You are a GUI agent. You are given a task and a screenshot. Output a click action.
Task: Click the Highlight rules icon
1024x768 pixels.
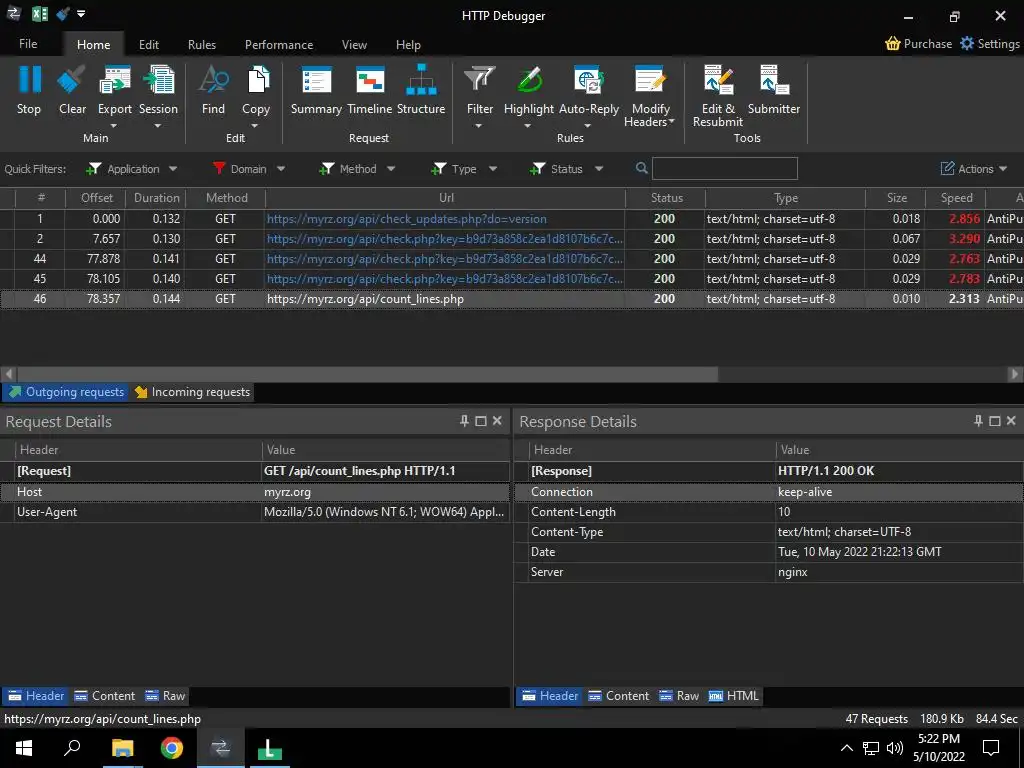[529, 80]
